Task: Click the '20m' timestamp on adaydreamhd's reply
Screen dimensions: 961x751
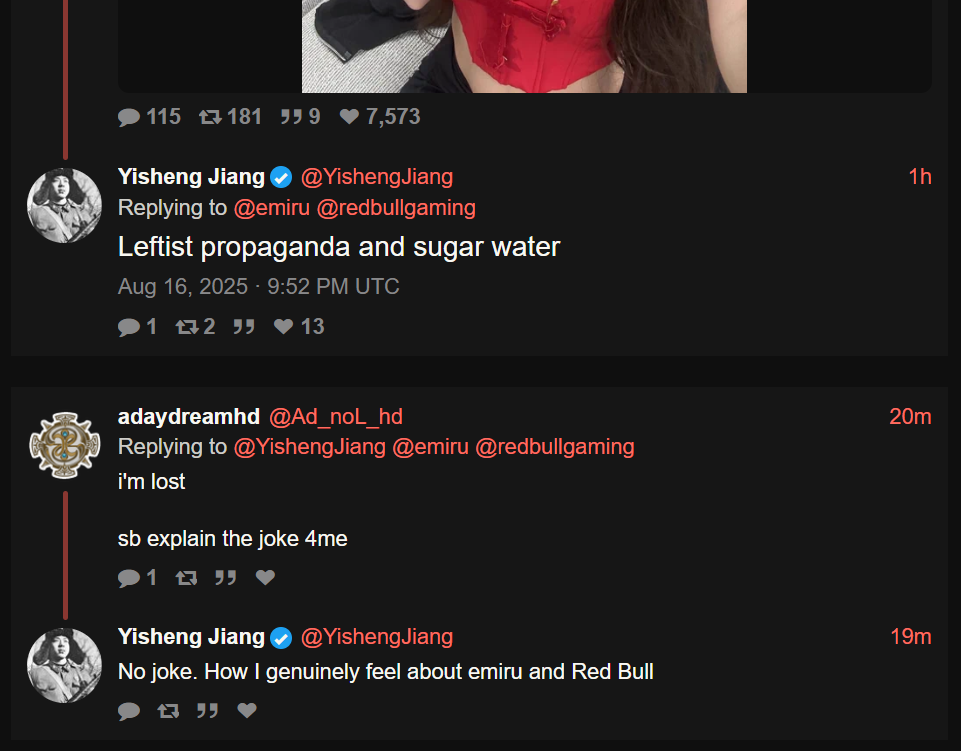Action: pyautogui.click(x=910, y=416)
